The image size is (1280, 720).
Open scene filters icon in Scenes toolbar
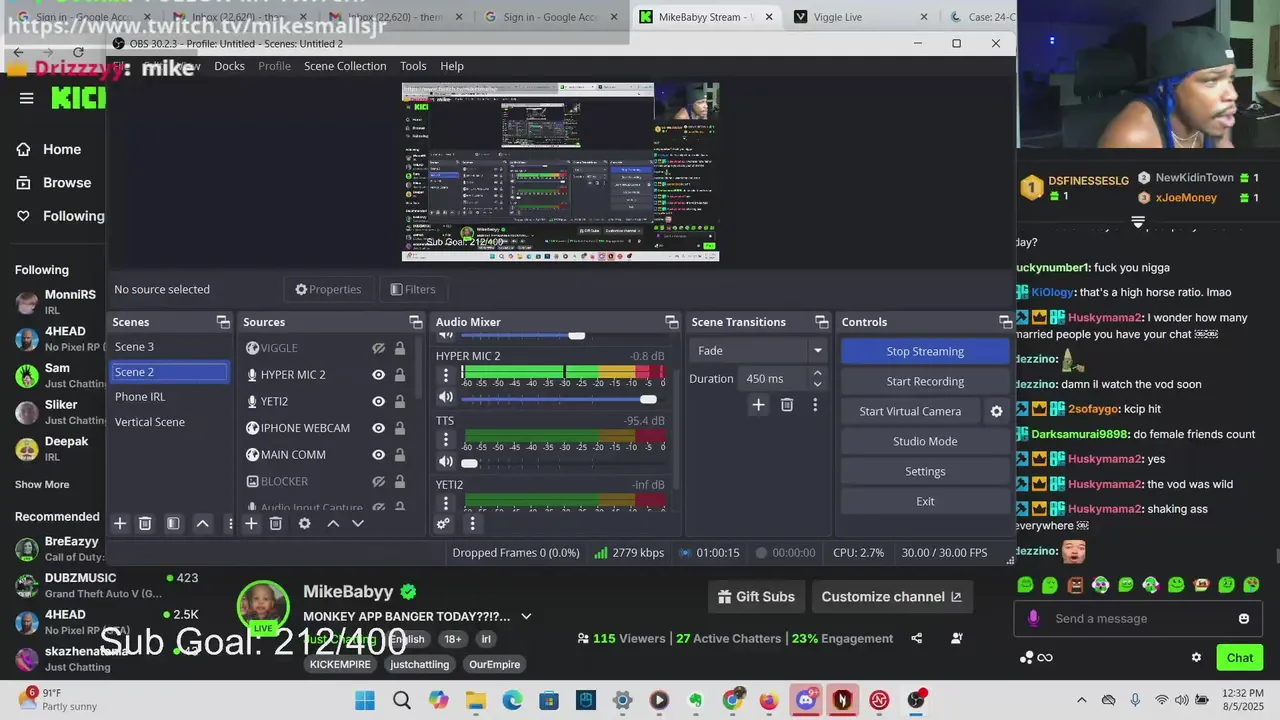pos(173,523)
